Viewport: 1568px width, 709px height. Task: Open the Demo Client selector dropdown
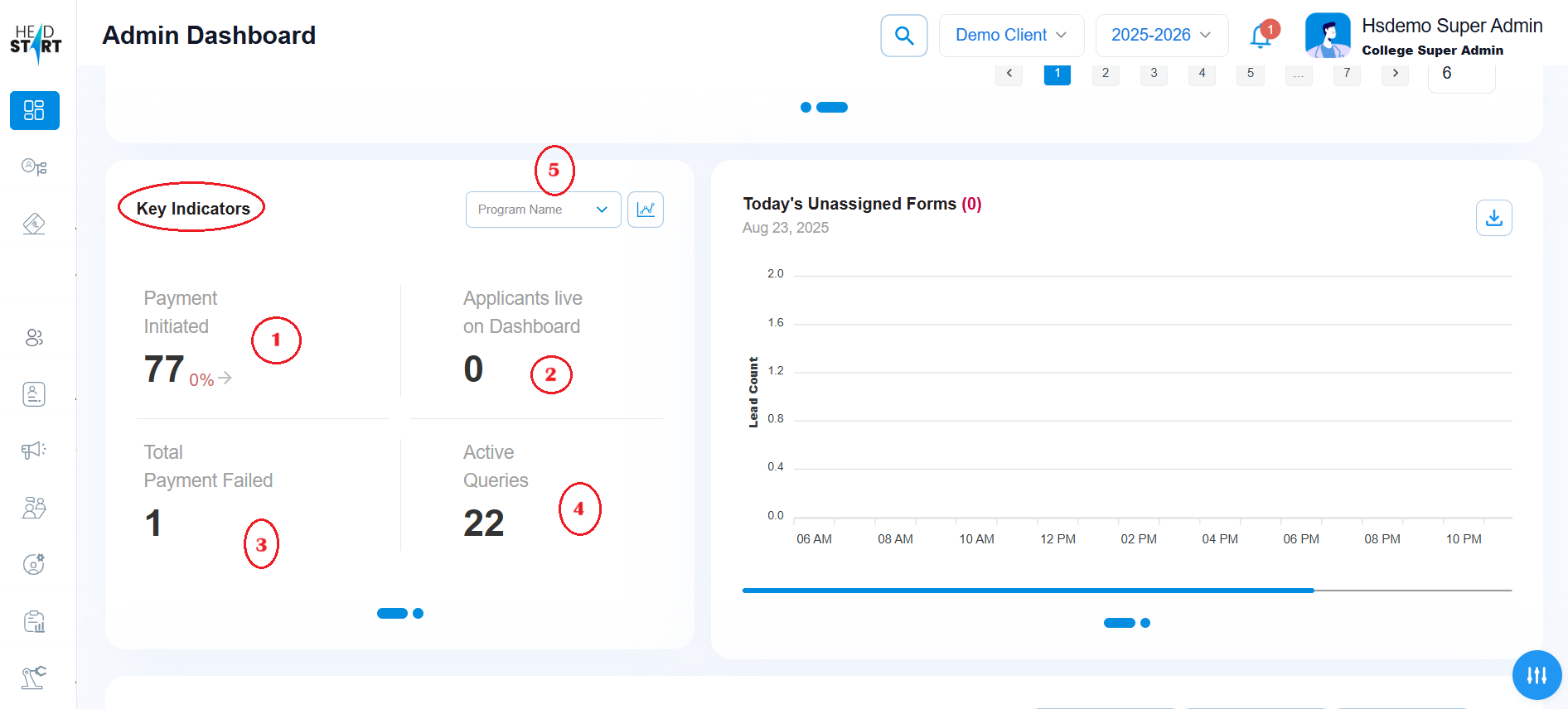point(1010,36)
